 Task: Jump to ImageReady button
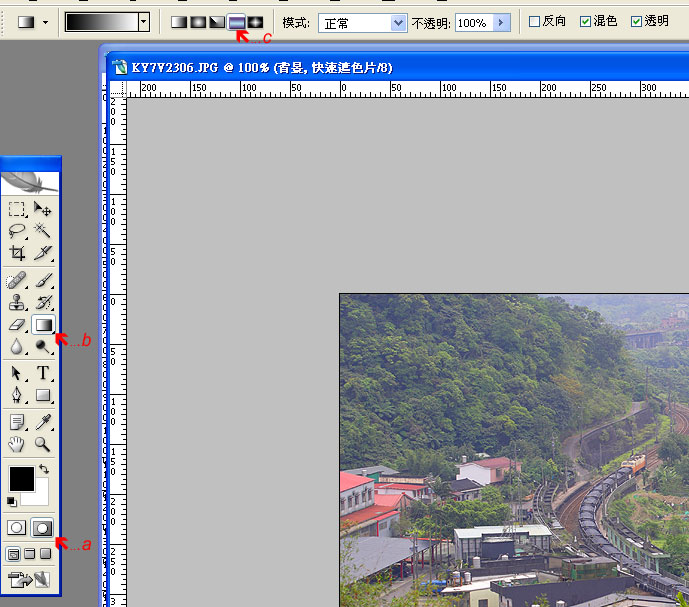pos(29,580)
